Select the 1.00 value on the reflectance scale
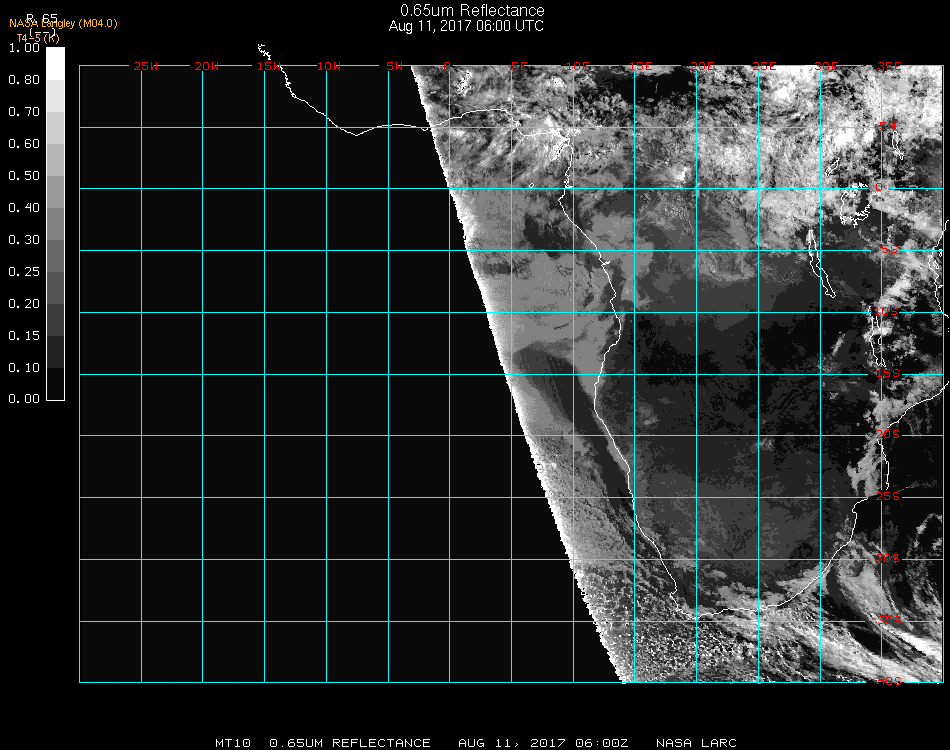 point(24,48)
